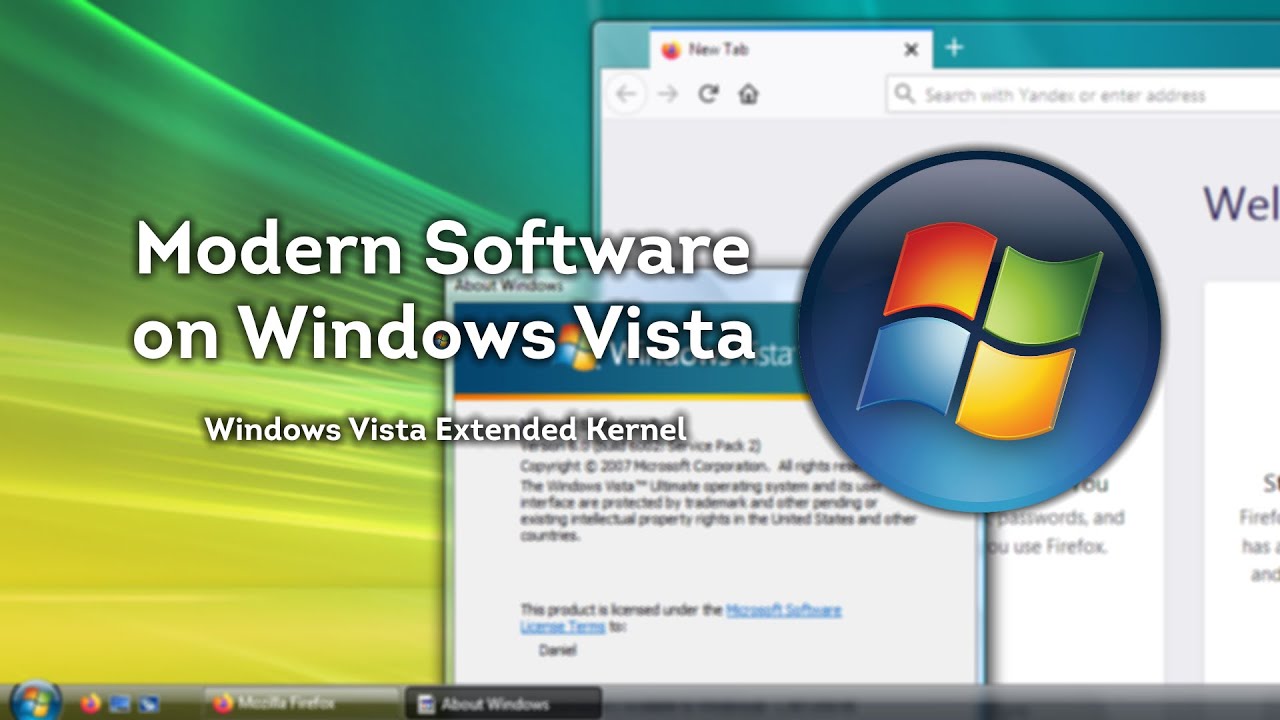Select the New Tab tab in Firefox
Viewport: 1280px width, 720px height.
click(790, 49)
